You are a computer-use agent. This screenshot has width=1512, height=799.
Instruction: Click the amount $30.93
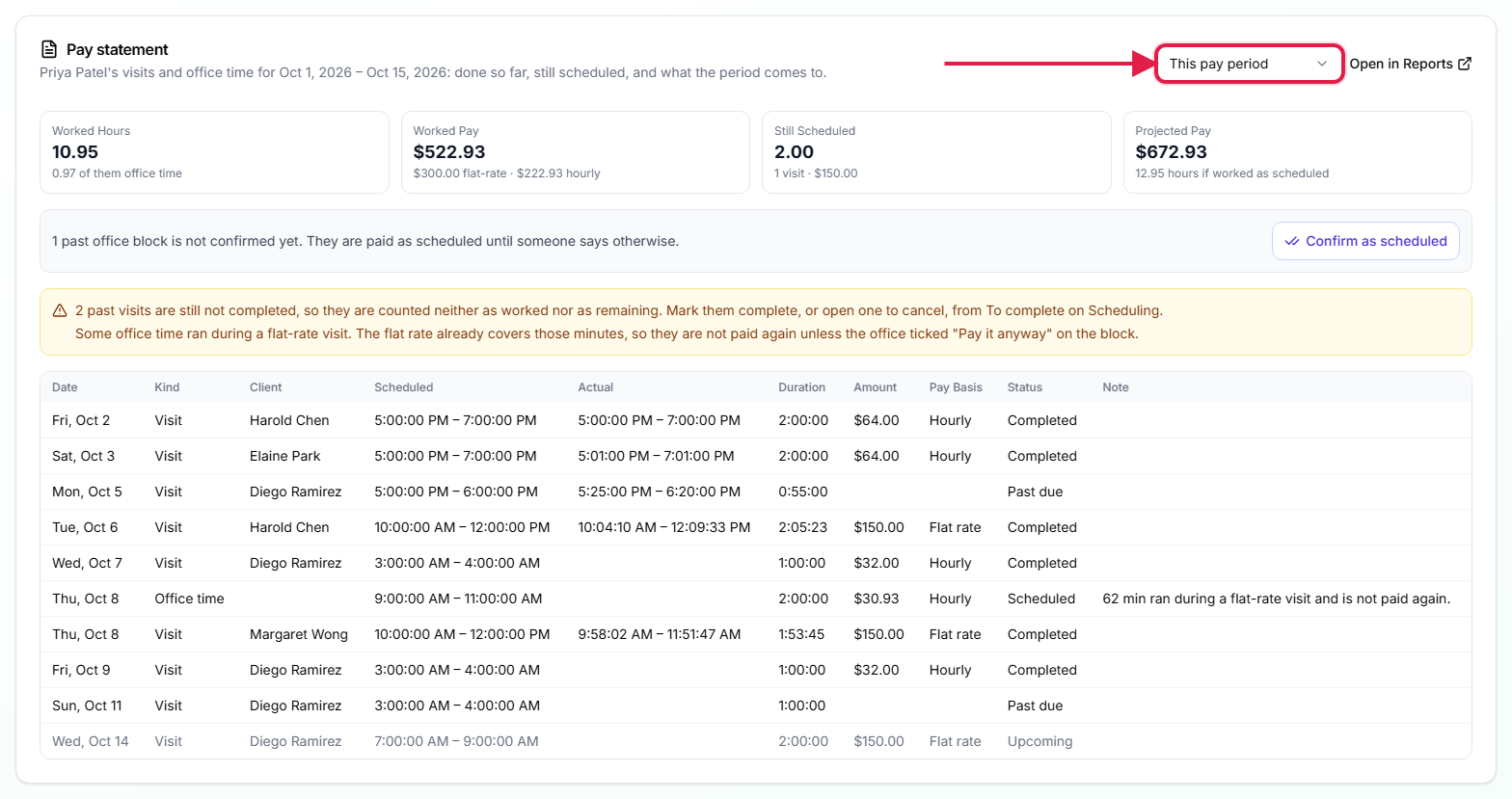pyautogui.click(x=876, y=599)
